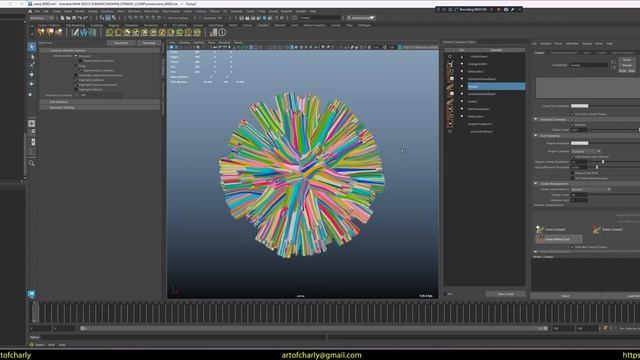Click the playback range slider bar

314,328
